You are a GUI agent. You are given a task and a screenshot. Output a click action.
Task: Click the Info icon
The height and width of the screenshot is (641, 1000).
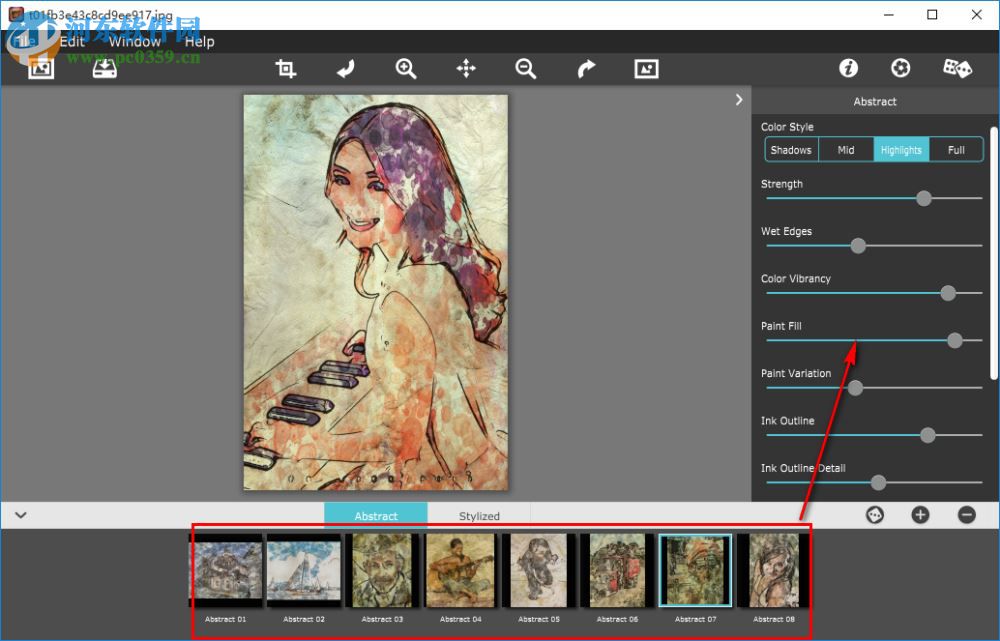click(x=848, y=68)
